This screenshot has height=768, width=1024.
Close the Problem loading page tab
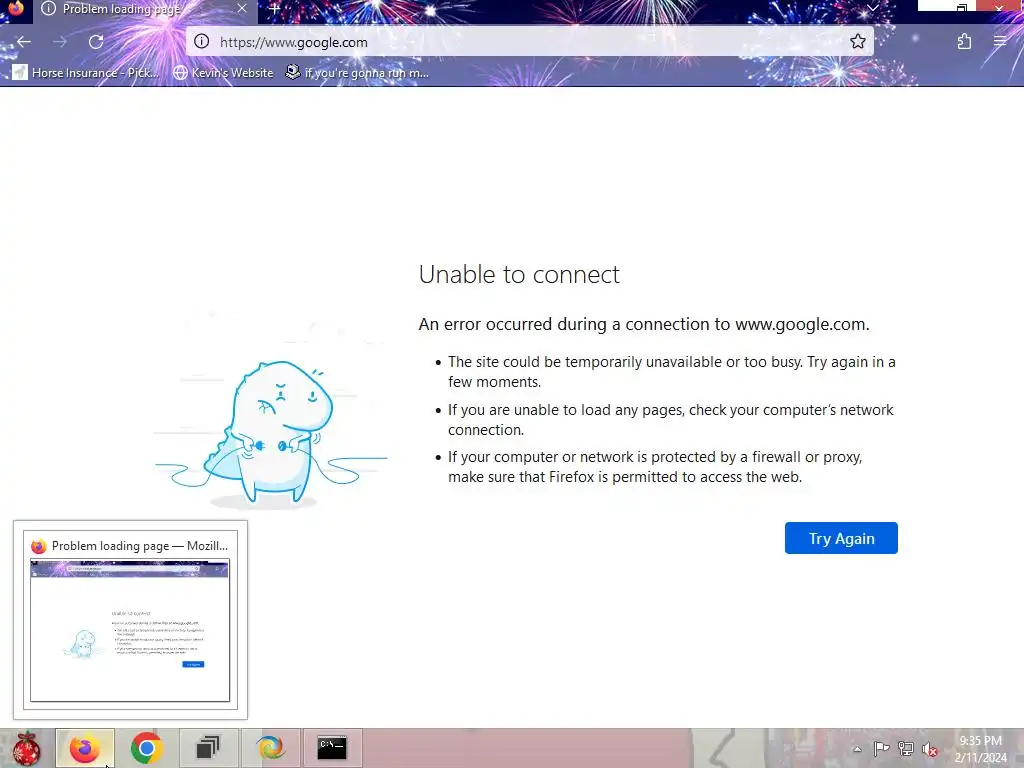(x=242, y=8)
